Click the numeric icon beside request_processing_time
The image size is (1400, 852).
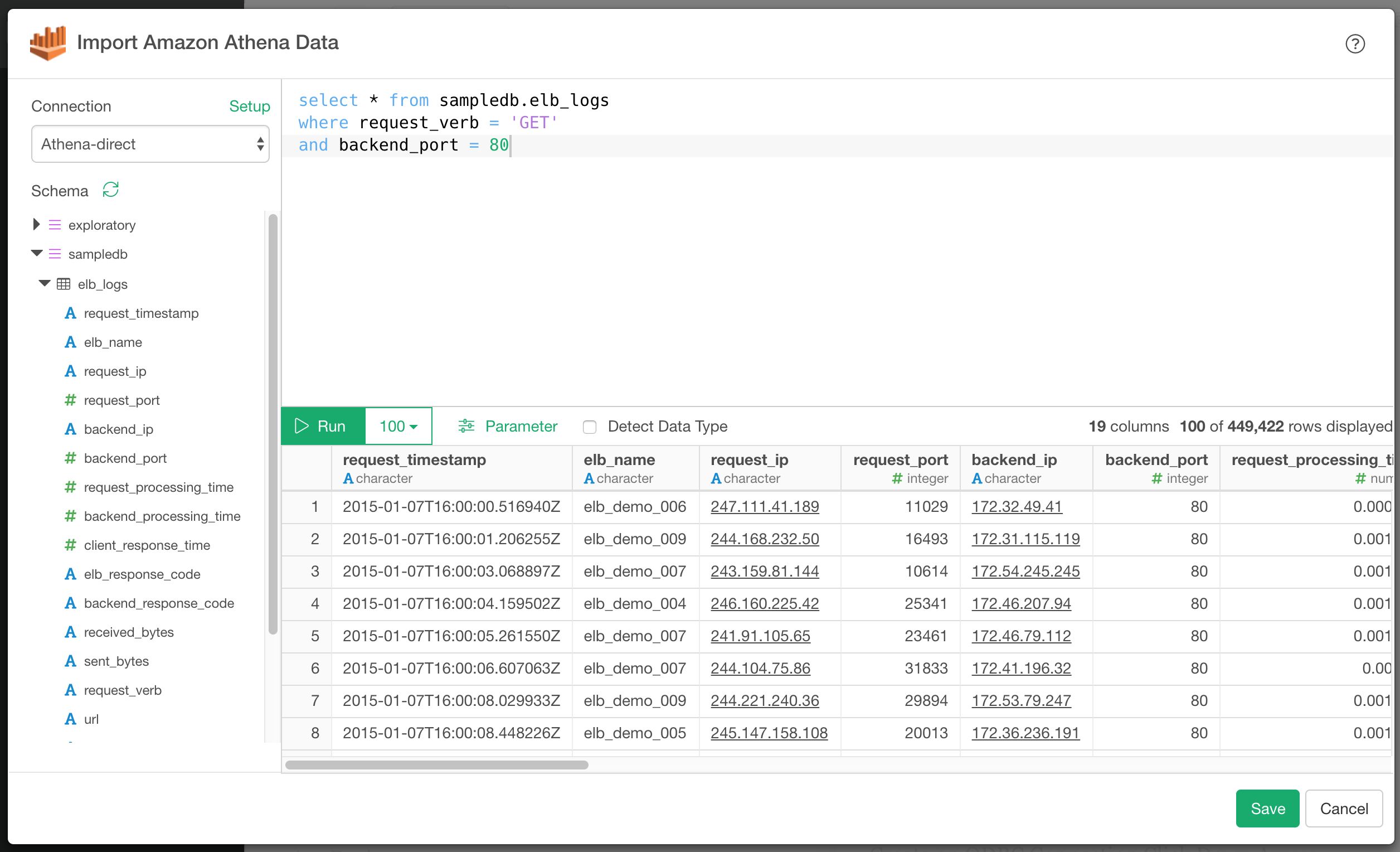70,487
